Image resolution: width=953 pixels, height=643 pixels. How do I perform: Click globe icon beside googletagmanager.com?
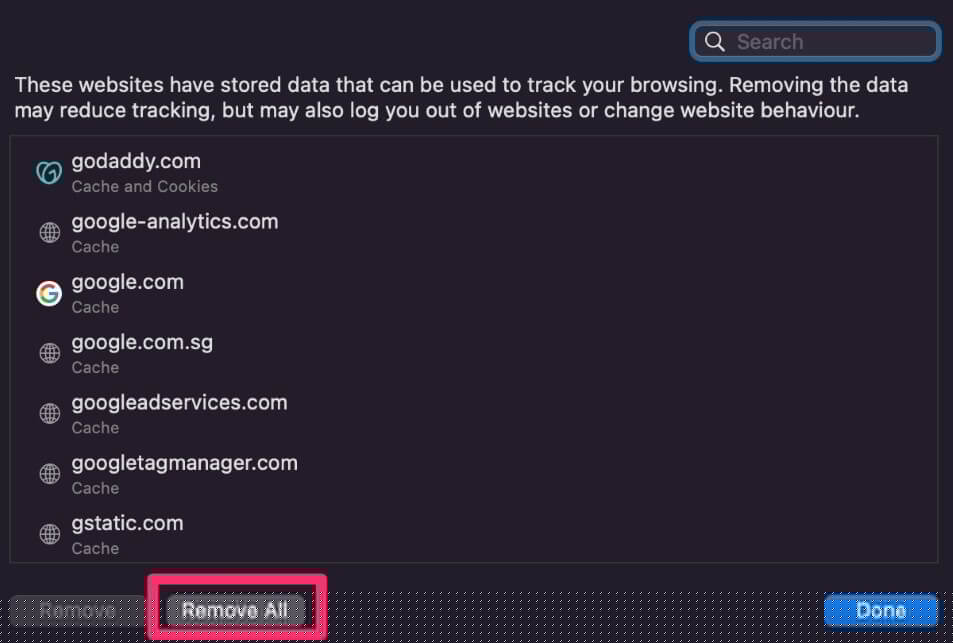click(49, 474)
